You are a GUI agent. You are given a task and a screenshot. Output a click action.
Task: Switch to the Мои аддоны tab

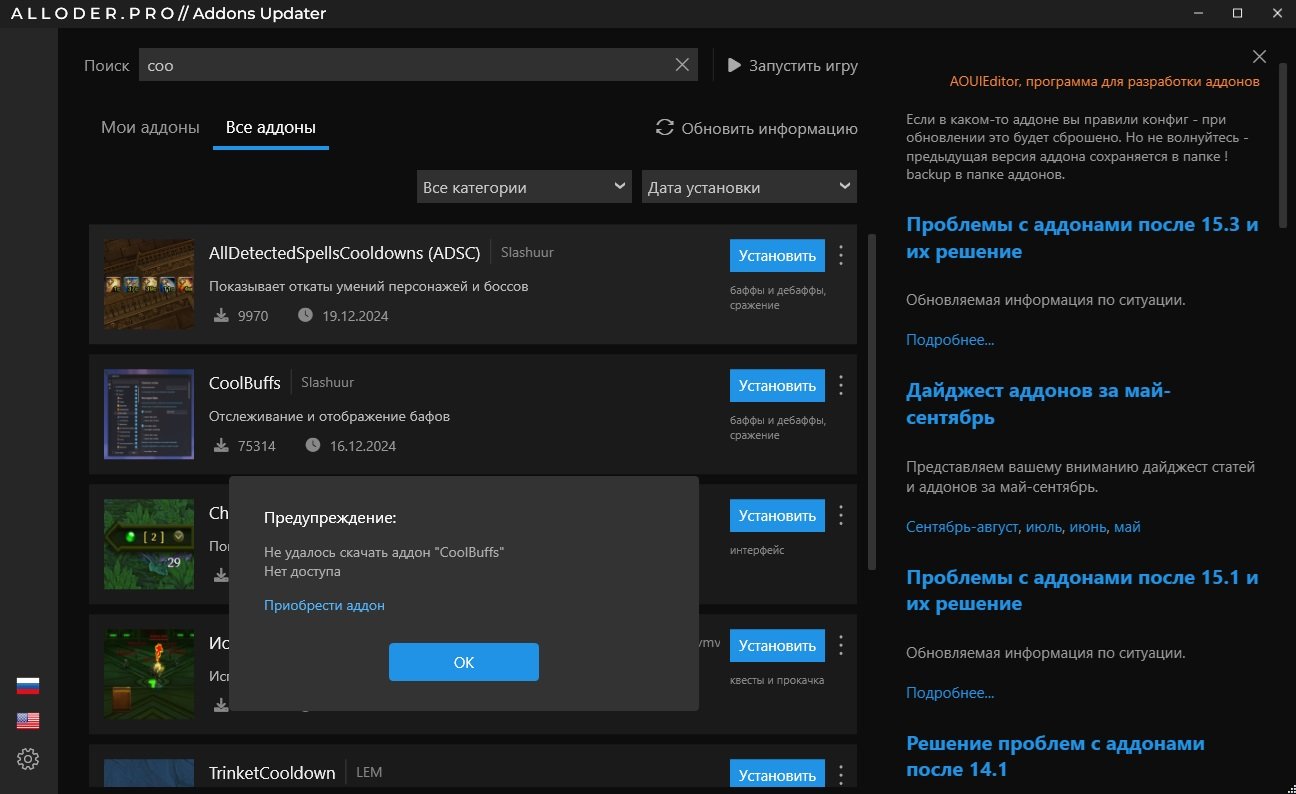(150, 128)
